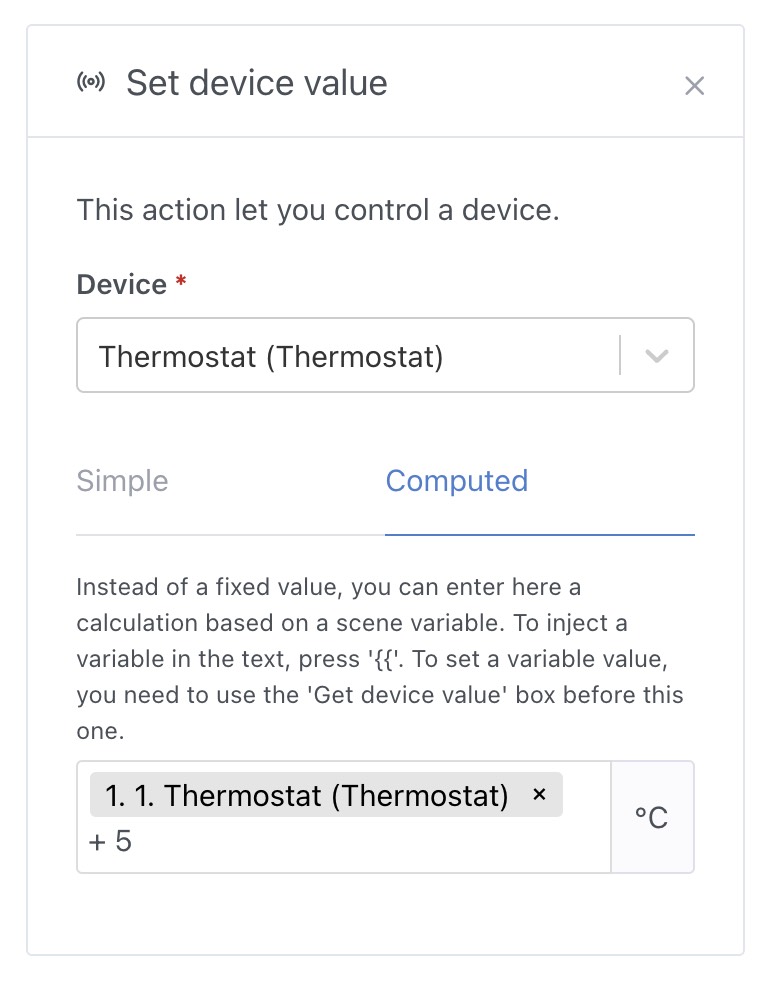Remove the '1. Thermostat (Thermostat)' variable chip
Image resolution: width=776 pixels, height=988 pixels.
pyautogui.click(x=540, y=794)
